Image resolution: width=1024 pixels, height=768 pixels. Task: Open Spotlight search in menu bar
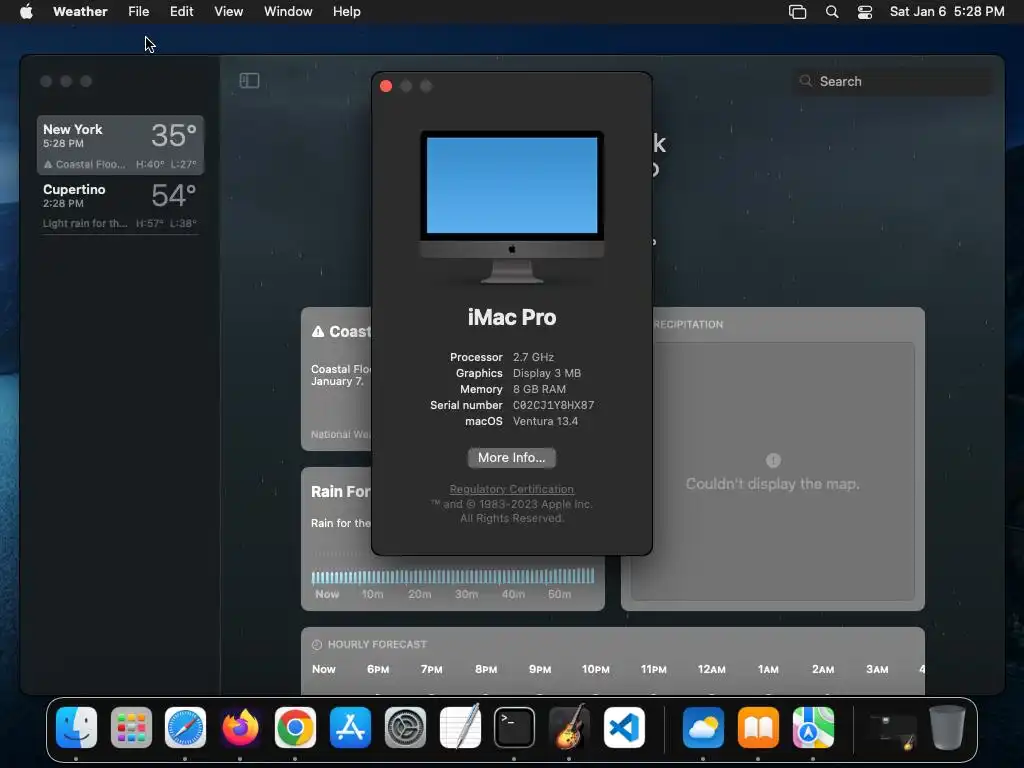831,12
